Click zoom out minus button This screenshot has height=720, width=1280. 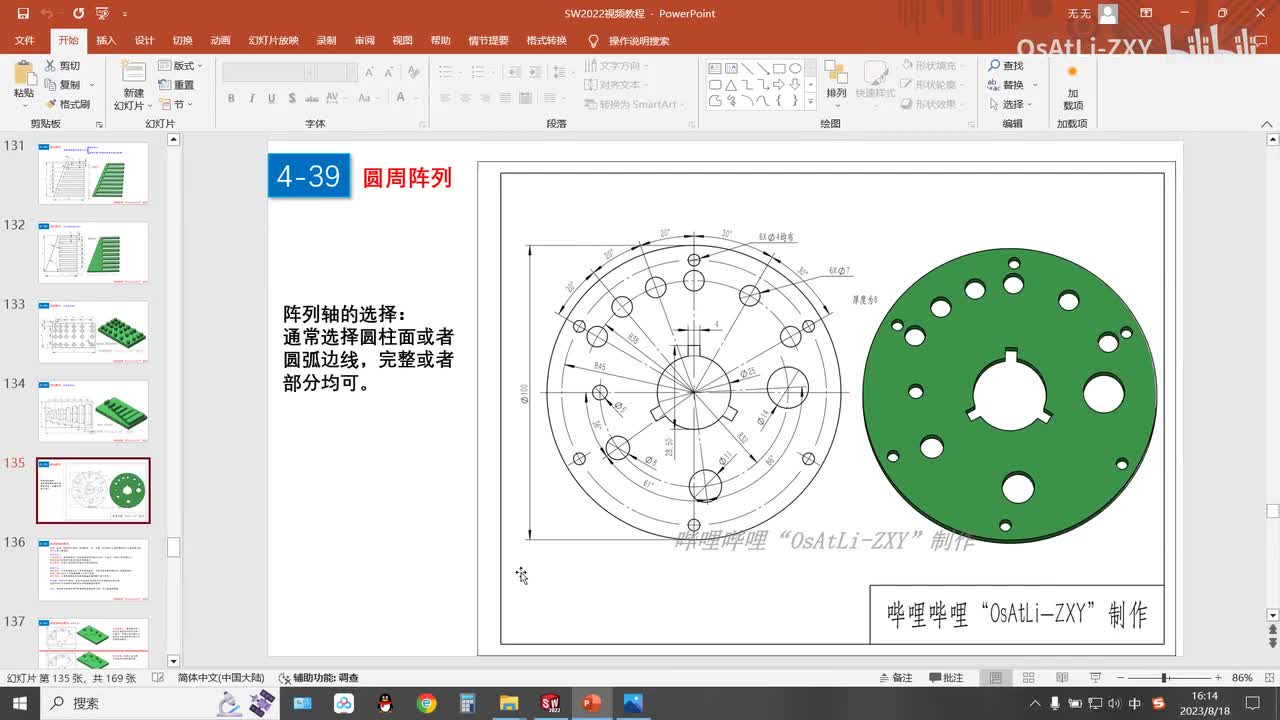coord(1120,678)
